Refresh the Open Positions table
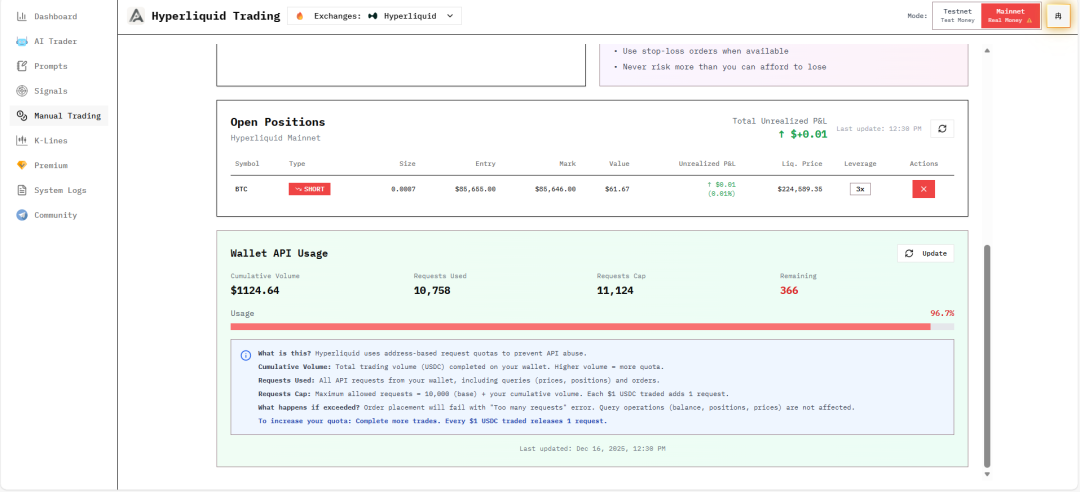This screenshot has height=492, width=1080. point(942,128)
